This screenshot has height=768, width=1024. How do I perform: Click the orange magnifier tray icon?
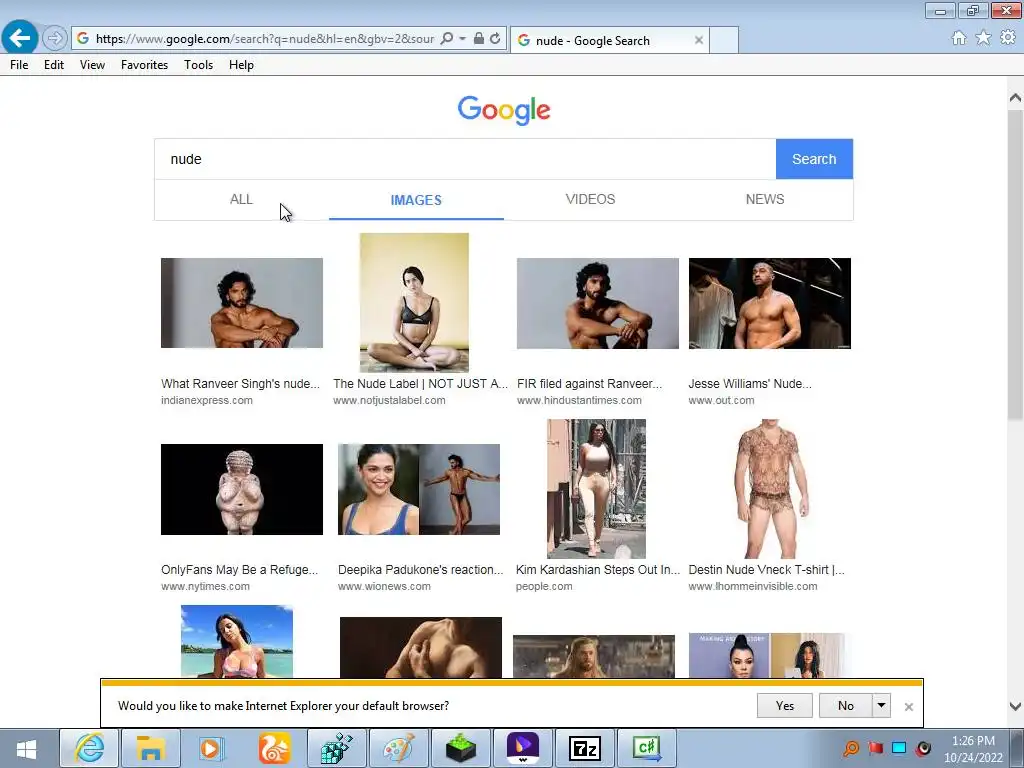click(851, 748)
